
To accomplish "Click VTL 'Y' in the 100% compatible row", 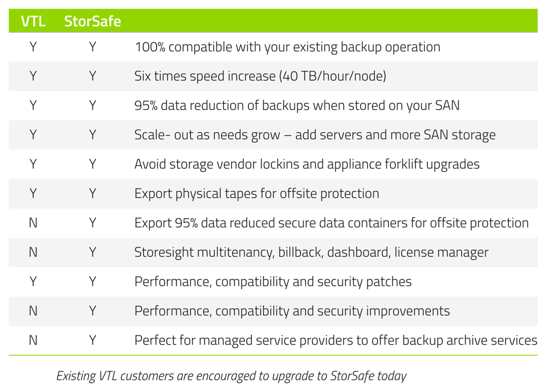I will tap(33, 47).
